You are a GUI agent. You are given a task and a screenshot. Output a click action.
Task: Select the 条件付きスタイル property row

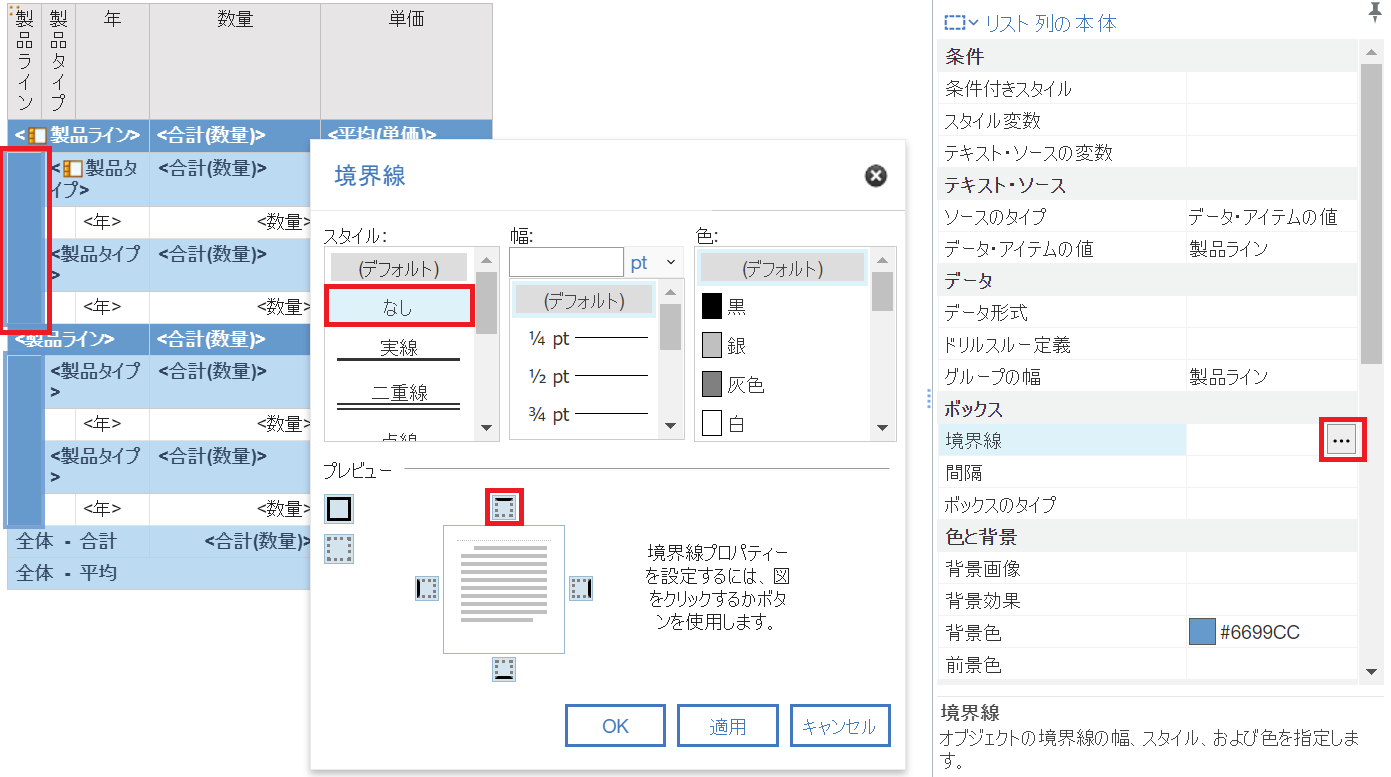(x=1148, y=89)
